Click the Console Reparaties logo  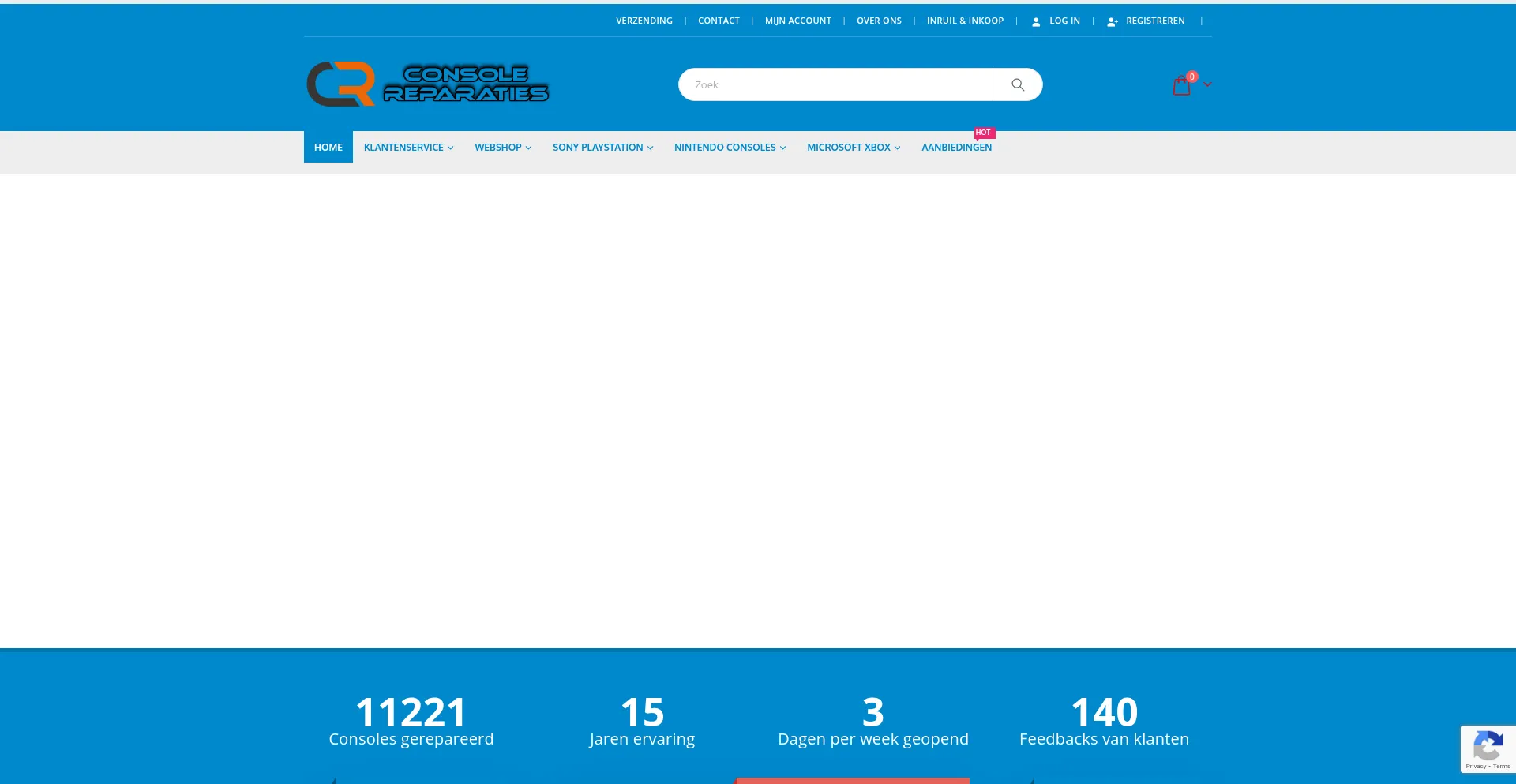point(427,84)
